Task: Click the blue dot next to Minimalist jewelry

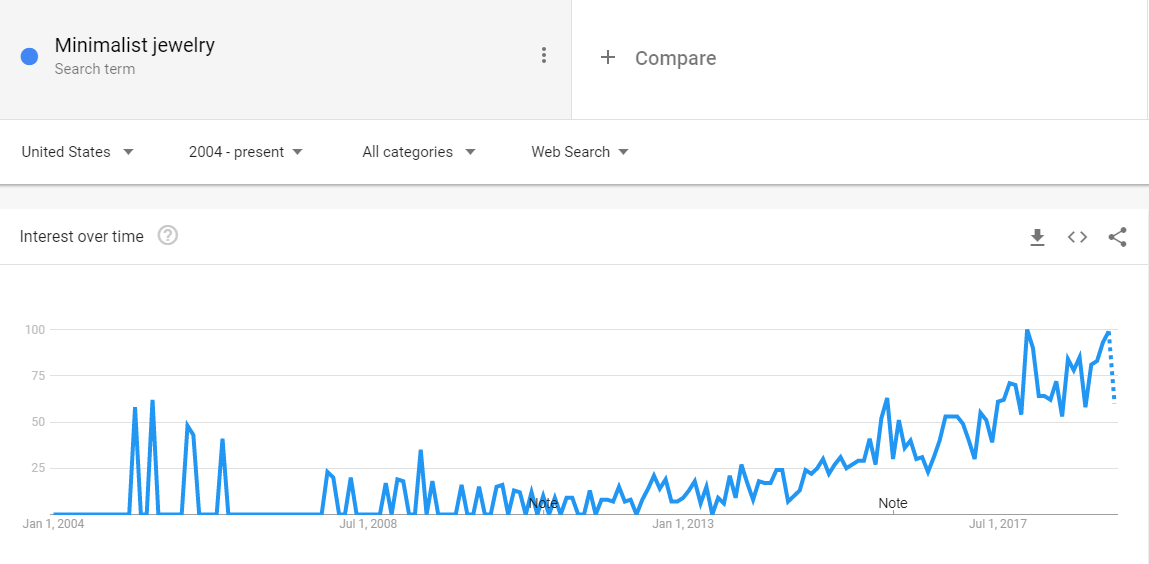Action: pyautogui.click(x=29, y=56)
